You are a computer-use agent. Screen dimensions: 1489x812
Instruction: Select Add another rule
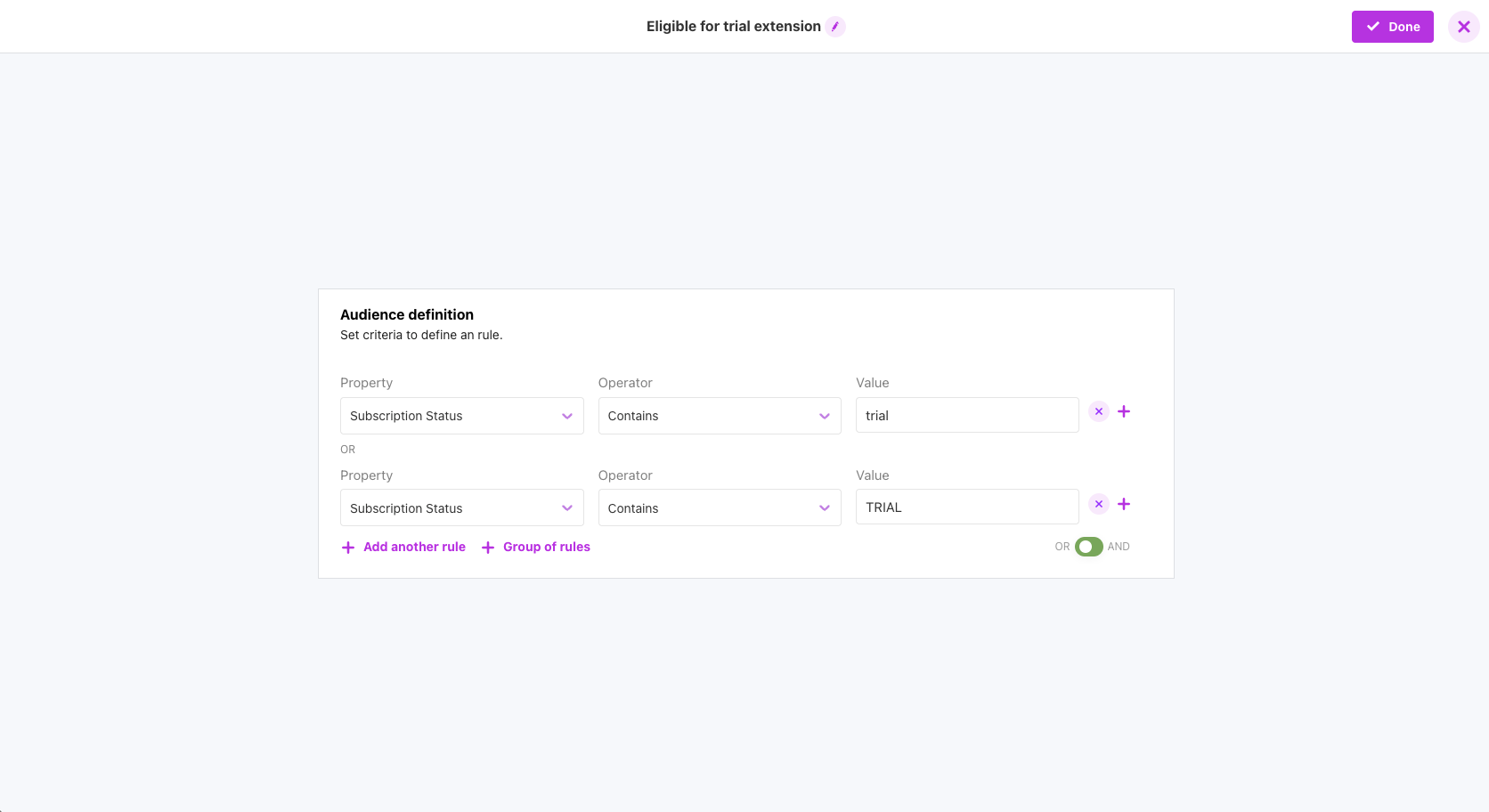(x=414, y=547)
